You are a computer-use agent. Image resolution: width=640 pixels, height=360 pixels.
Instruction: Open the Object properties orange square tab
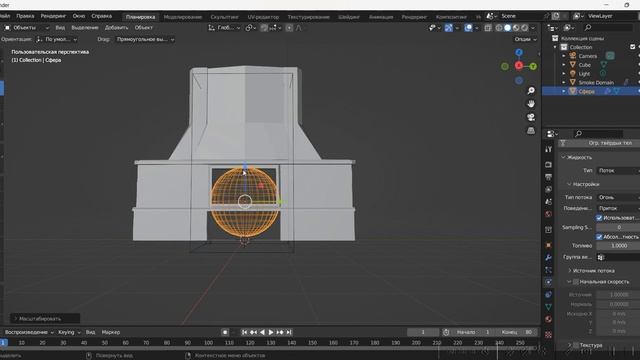(548, 245)
